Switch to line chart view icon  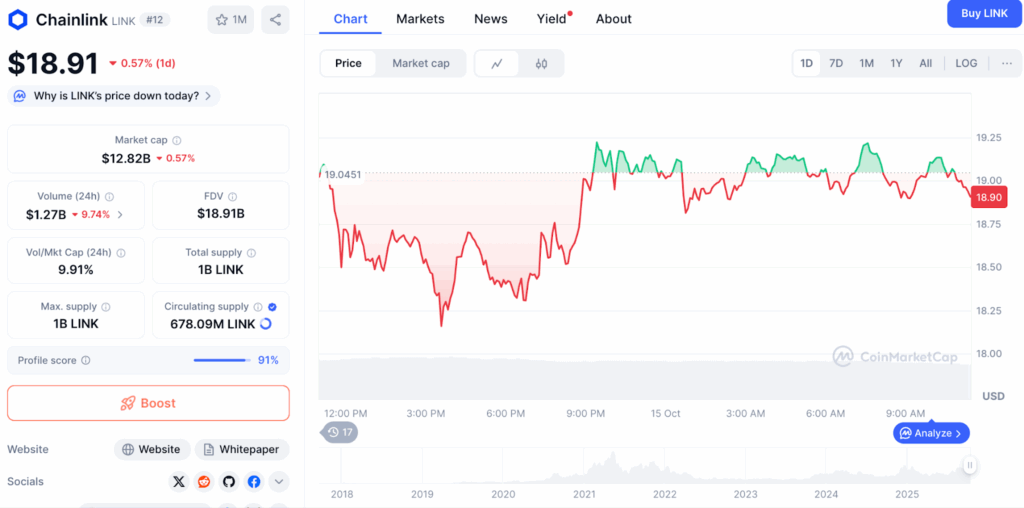click(x=497, y=64)
